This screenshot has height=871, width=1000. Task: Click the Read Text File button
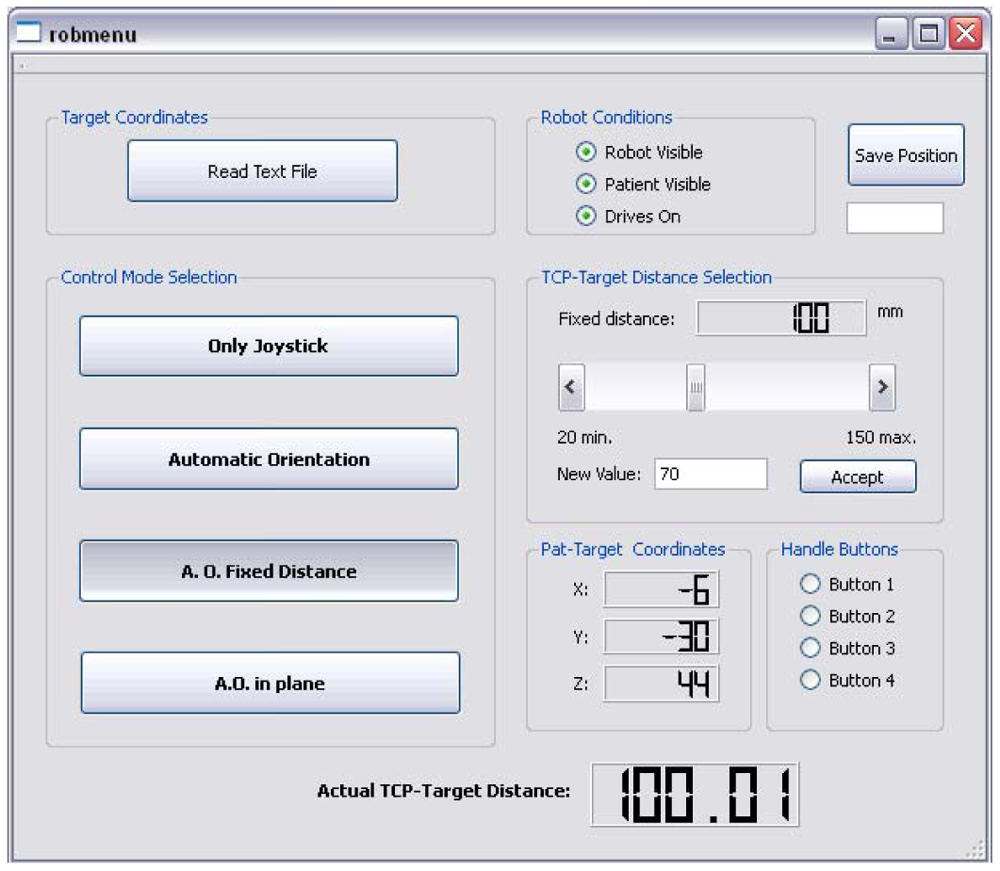point(262,171)
